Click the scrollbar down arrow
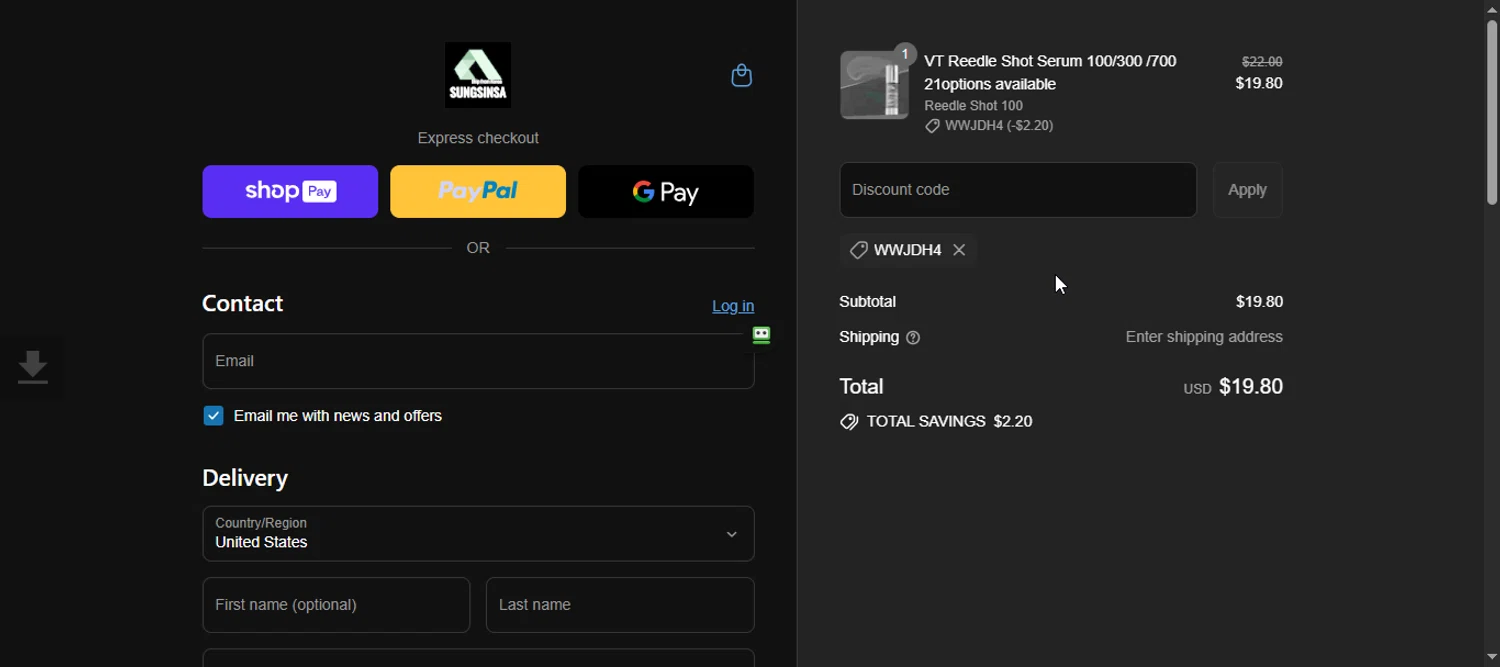This screenshot has width=1500, height=667. [x=1491, y=658]
